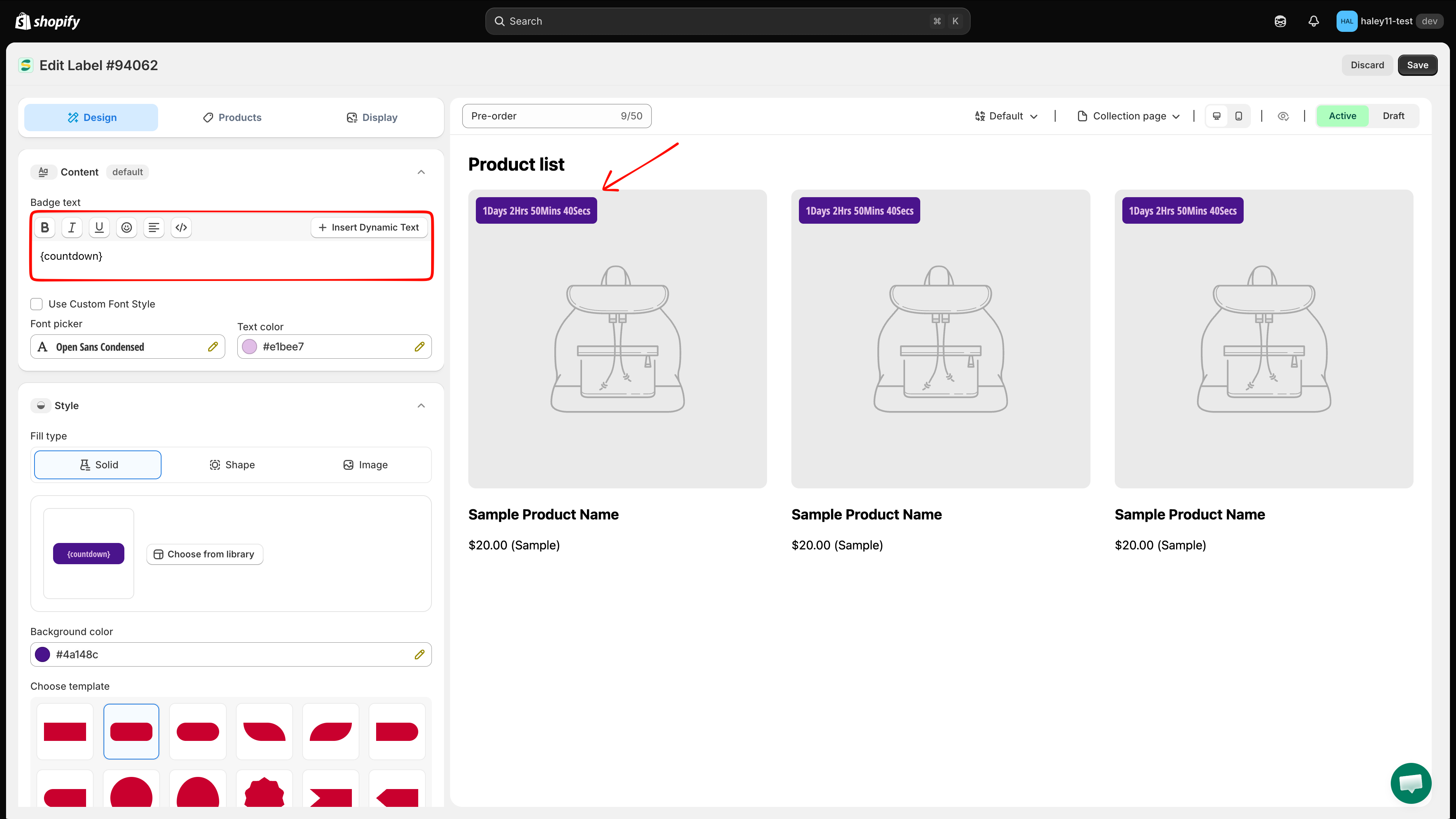Switch to the Products tab
Viewport: 1456px width, 819px height.
pos(232,117)
